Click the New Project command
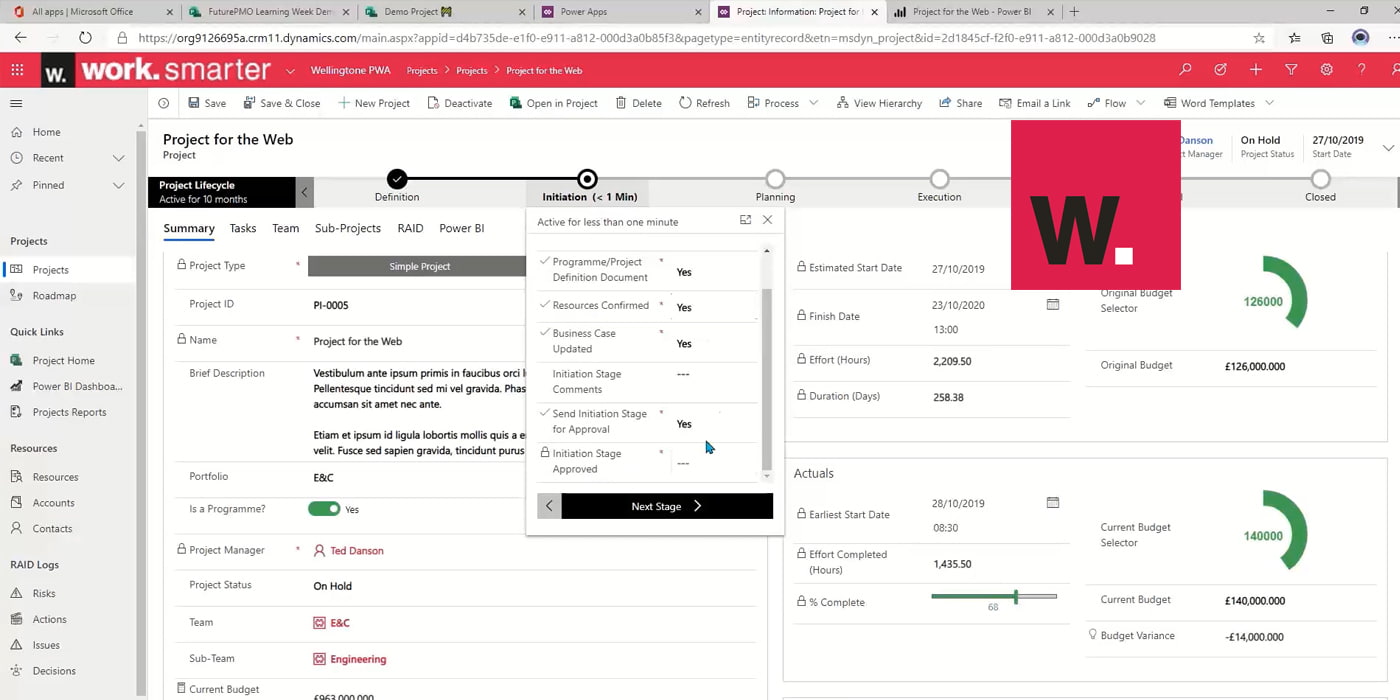 tap(374, 103)
